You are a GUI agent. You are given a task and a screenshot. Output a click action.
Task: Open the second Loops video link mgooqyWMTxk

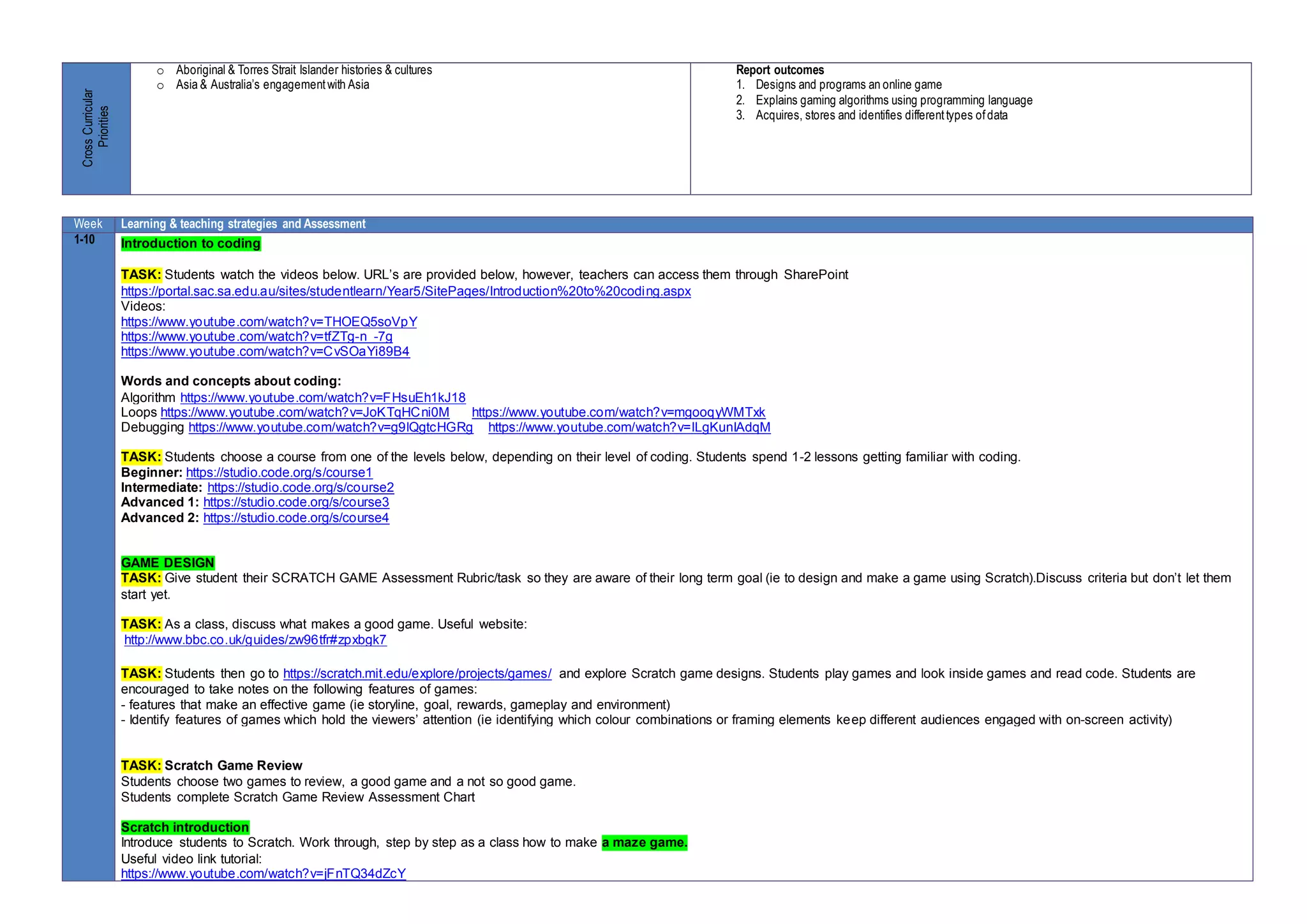click(x=618, y=412)
